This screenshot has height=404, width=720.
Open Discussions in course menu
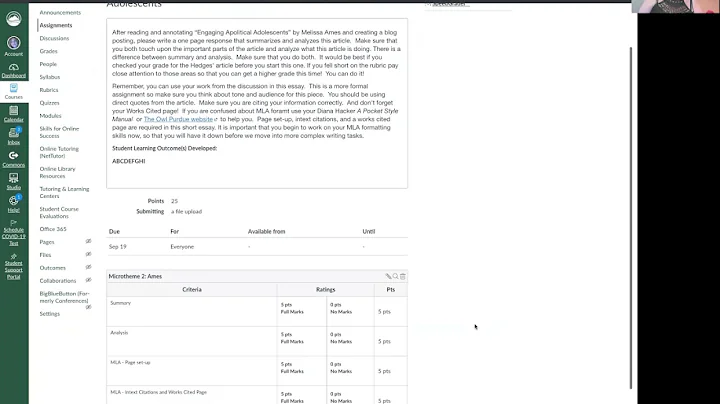click(54, 38)
